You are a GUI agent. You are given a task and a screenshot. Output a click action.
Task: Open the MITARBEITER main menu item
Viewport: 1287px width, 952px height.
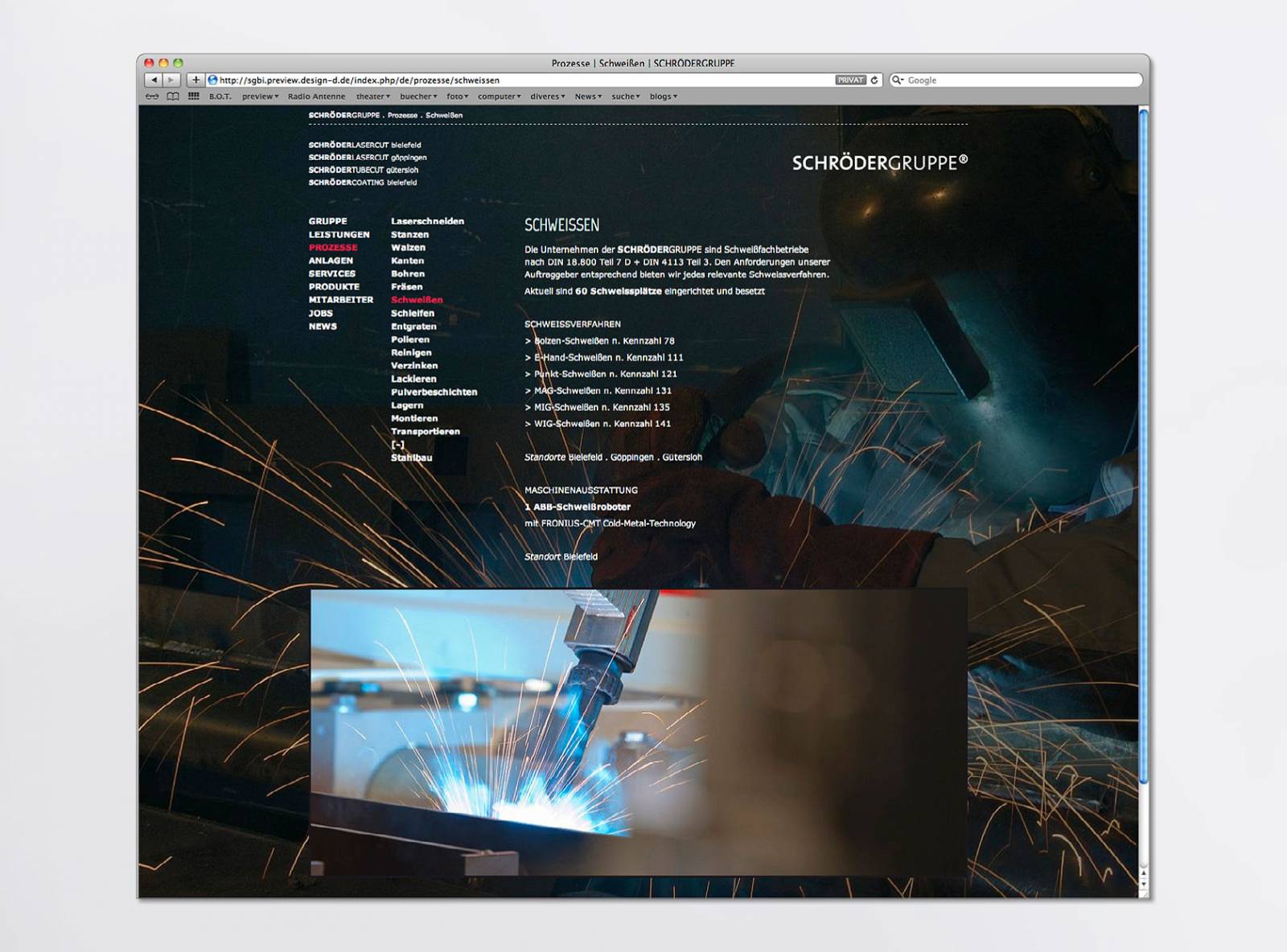tap(341, 300)
